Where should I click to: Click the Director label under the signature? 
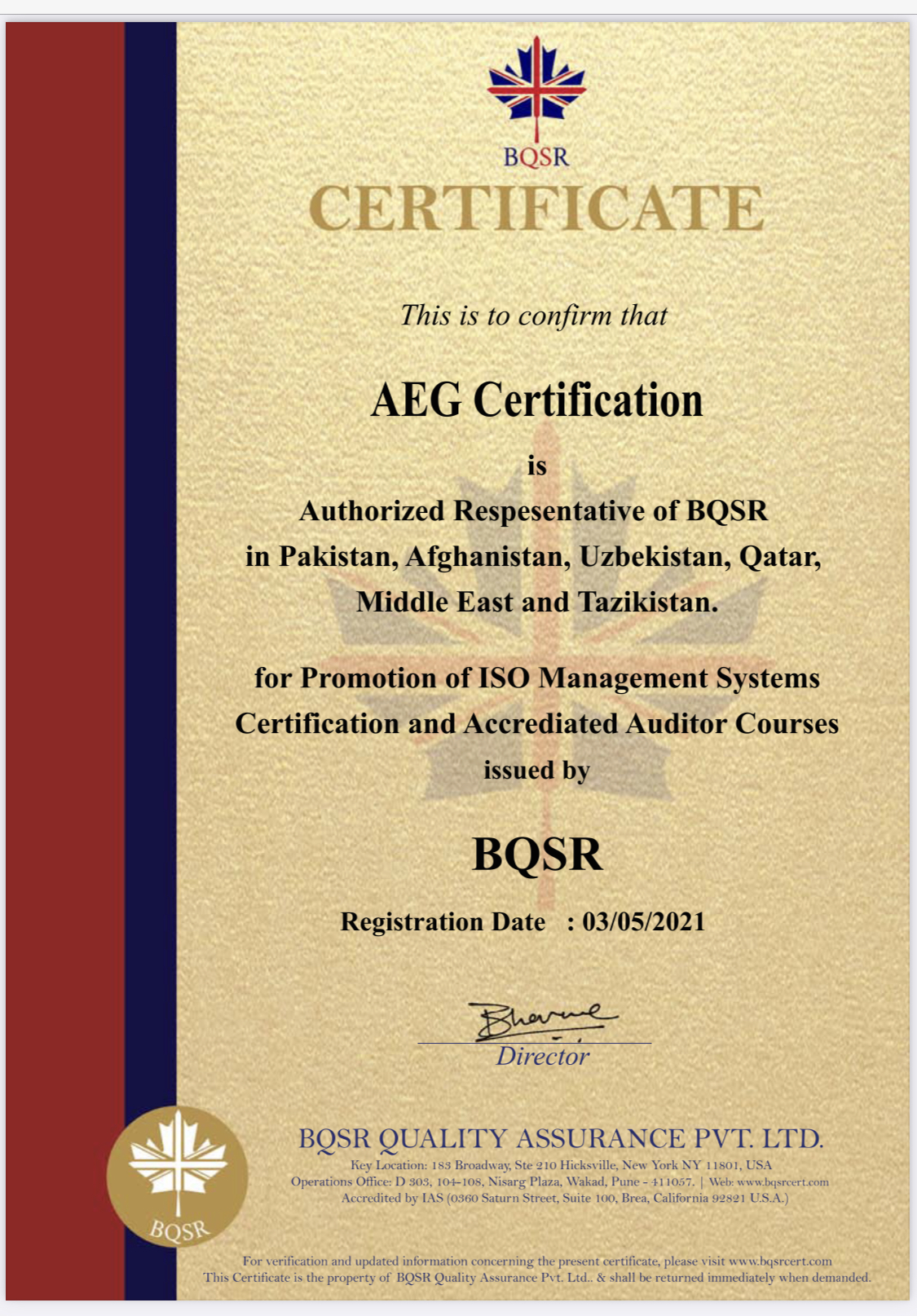click(x=542, y=1057)
